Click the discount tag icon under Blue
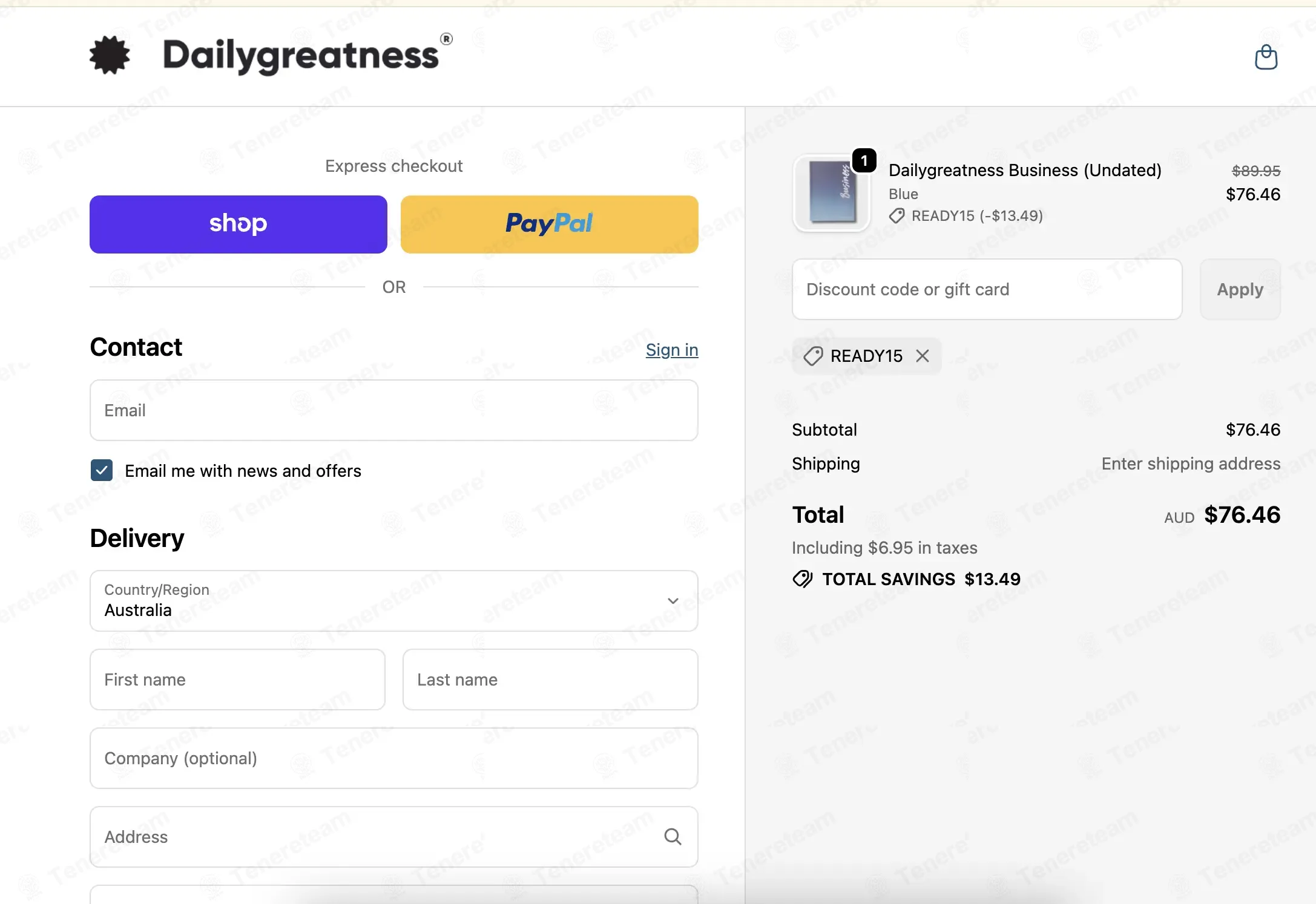Screen dimensions: 1316x904 pos(897,216)
